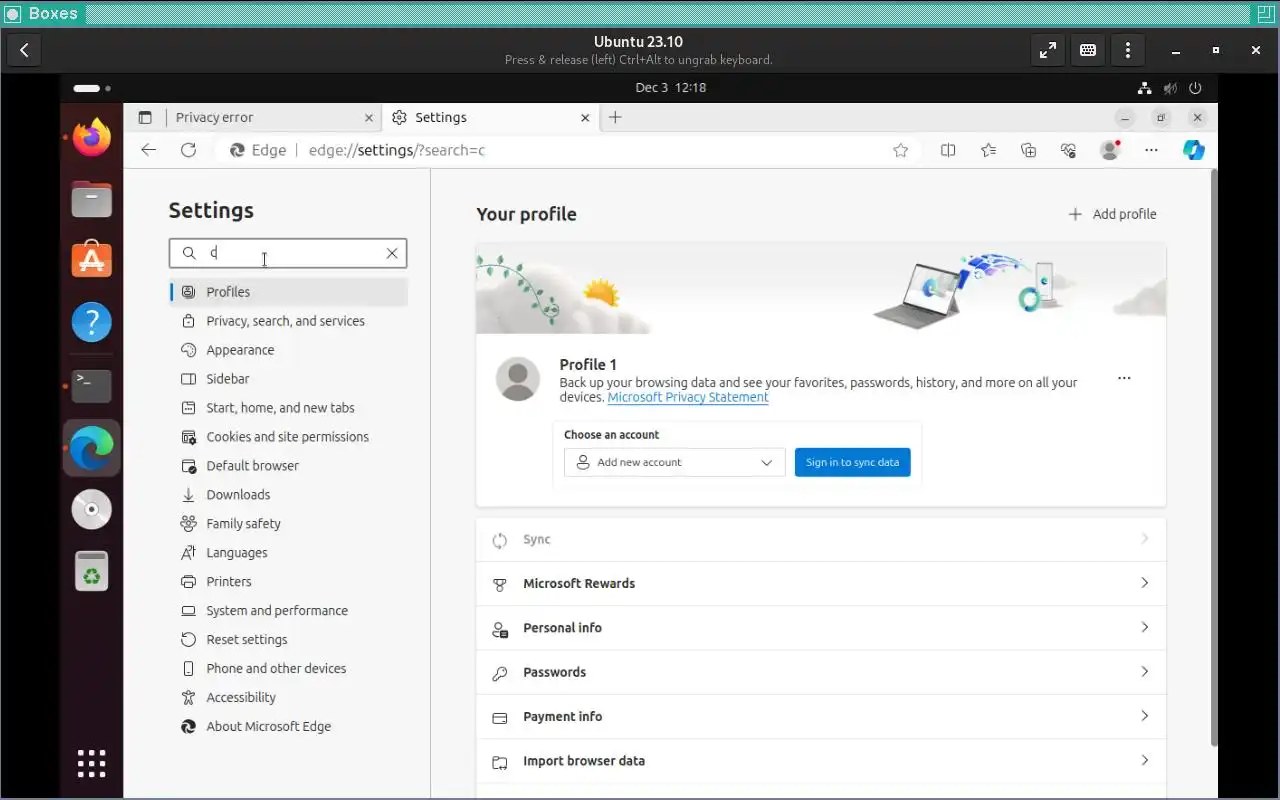This screenshot has width=1280, height=800.
Task: Open Cookies and site permissions
Action: (288, 437)
